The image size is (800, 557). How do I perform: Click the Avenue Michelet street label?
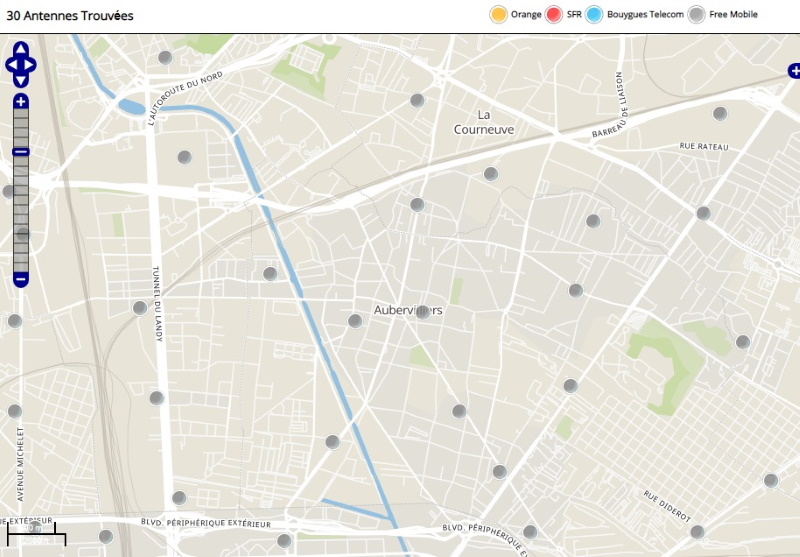coord(20,464)
